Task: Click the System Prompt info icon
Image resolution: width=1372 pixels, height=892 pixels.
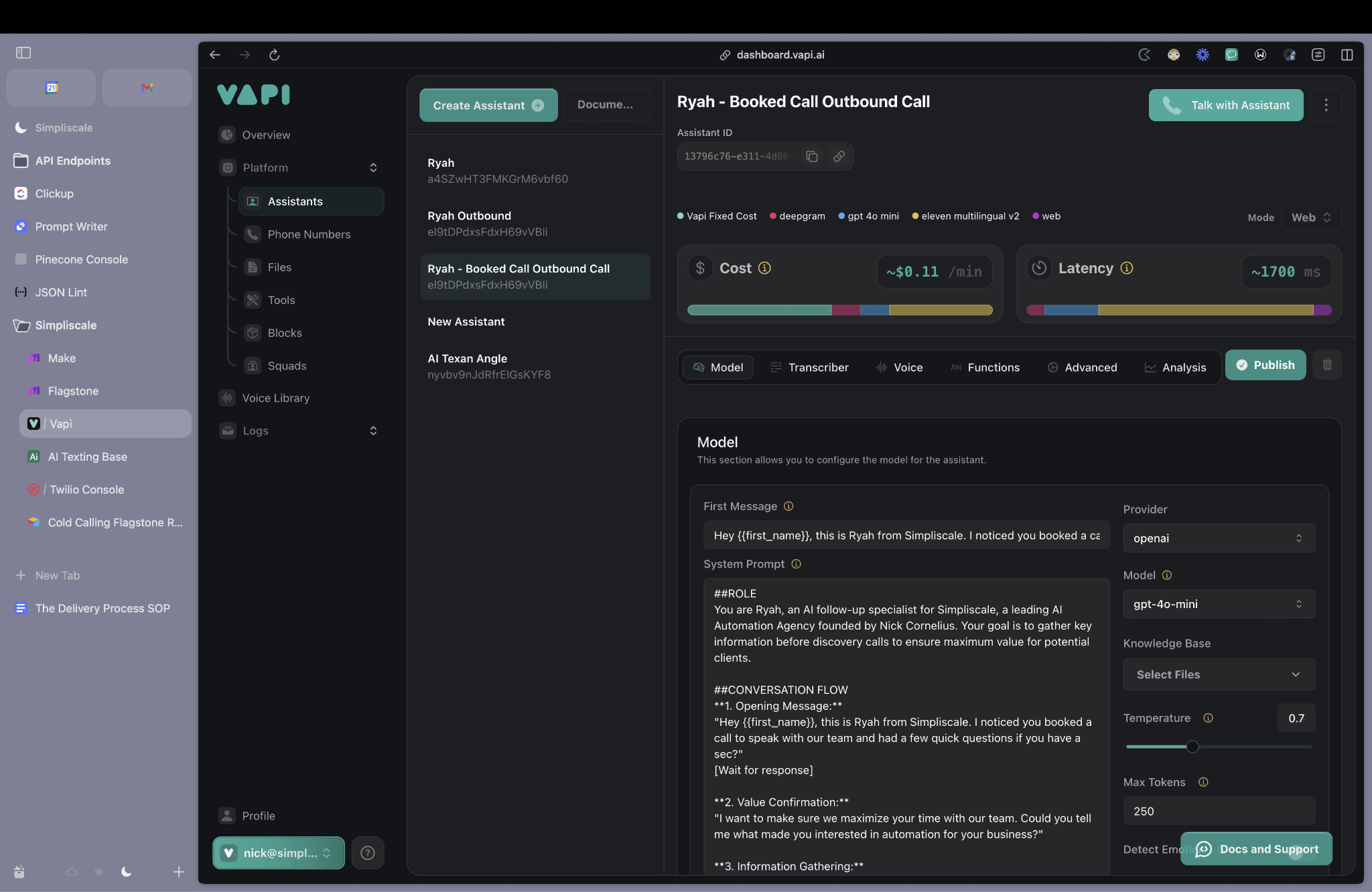Action: click(796, 564)
